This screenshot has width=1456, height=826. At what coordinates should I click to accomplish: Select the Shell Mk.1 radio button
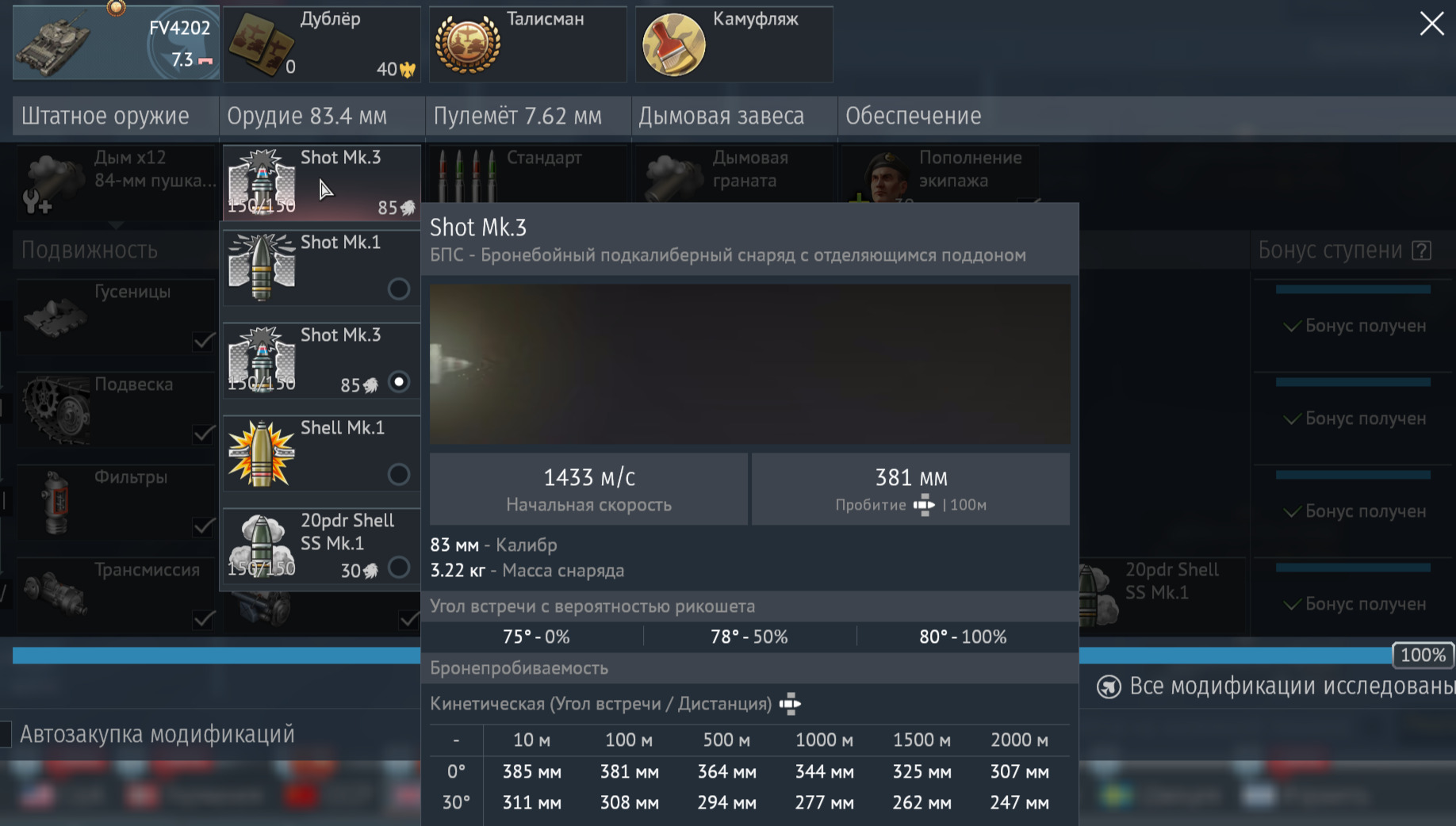coord(398,475)
